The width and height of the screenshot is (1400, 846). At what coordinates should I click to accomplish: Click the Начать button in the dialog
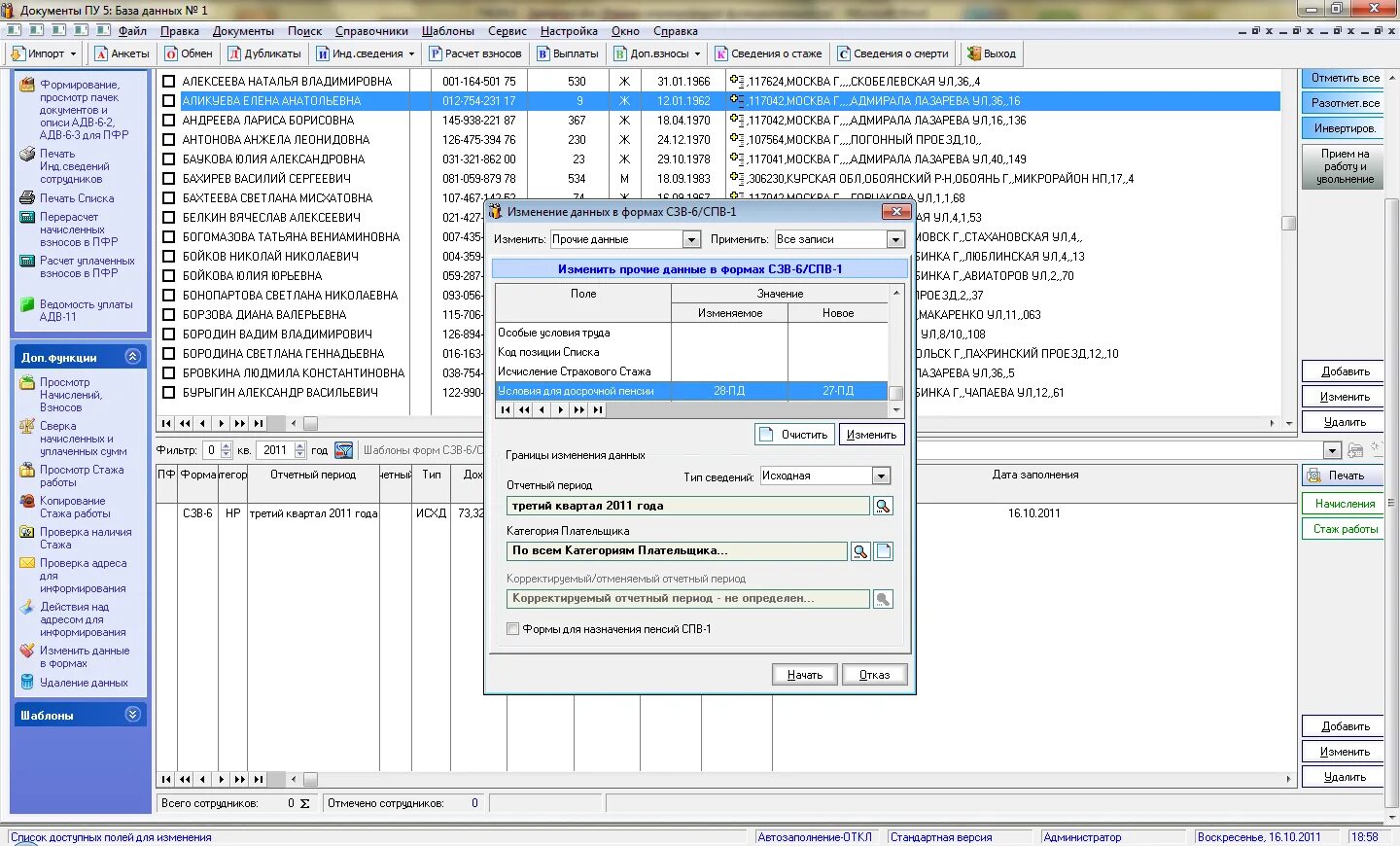(x=805, y=675)
